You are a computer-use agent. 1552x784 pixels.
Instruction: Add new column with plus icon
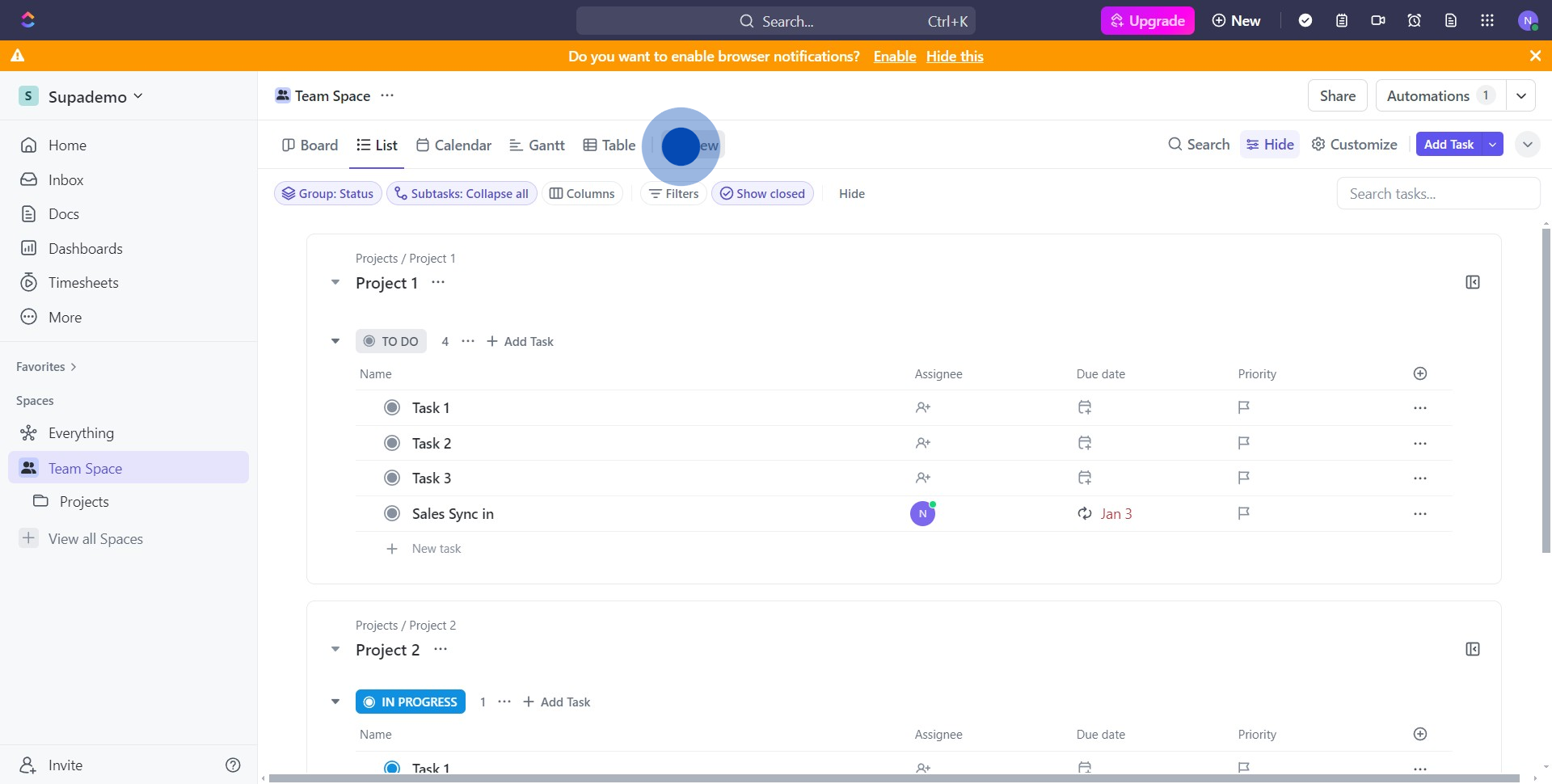[x=1420, y=373]
